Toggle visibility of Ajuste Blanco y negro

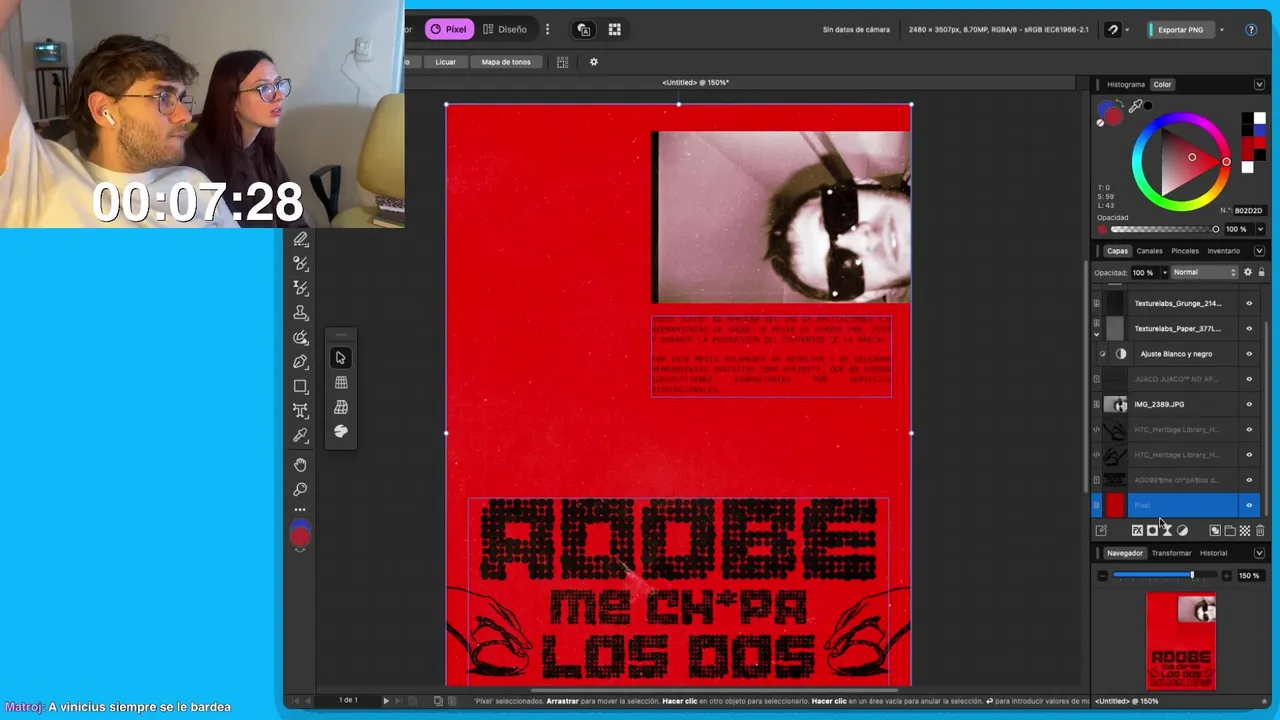point(1248,354)
